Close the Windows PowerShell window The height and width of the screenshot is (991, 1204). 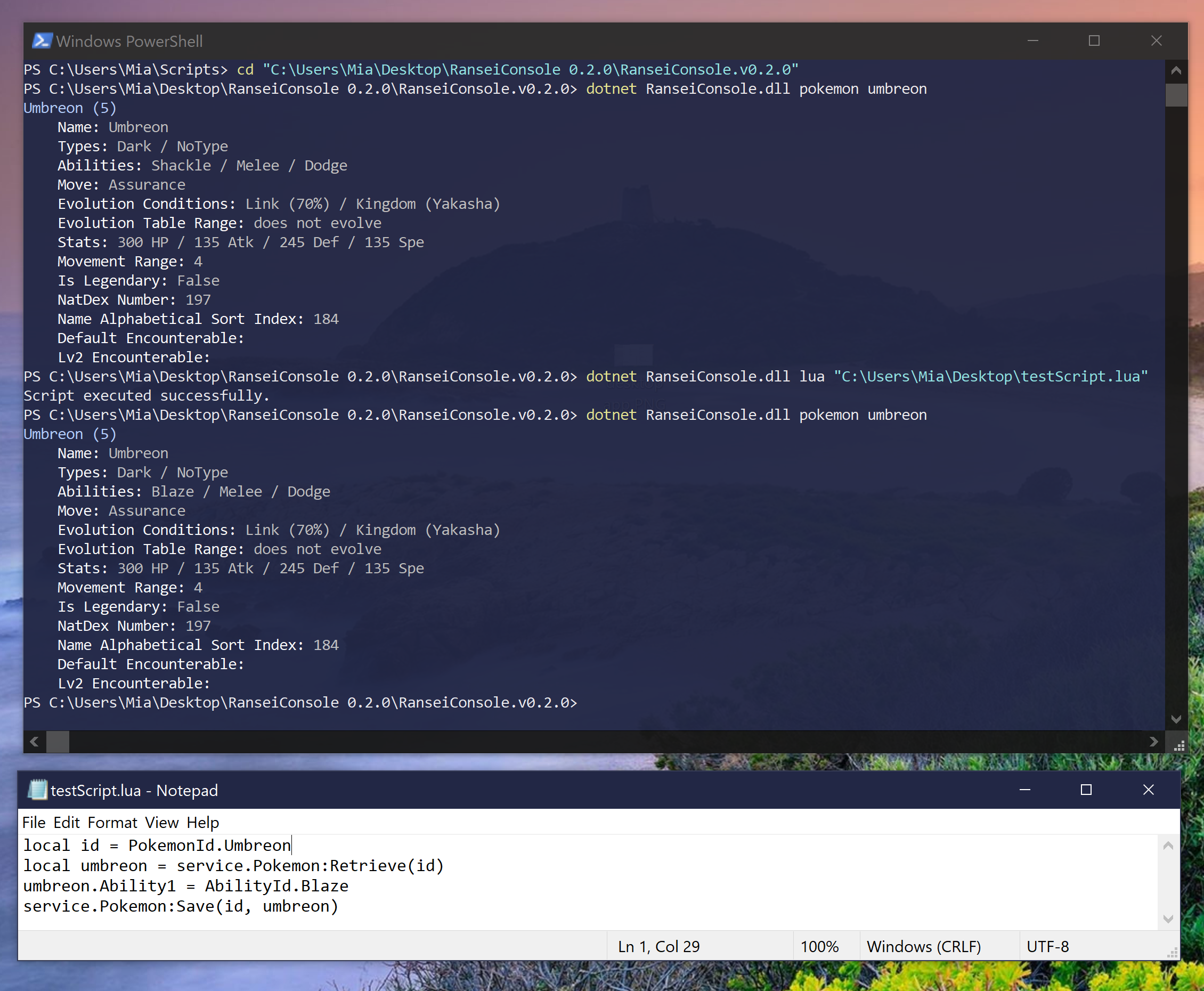coord(1156,41)
